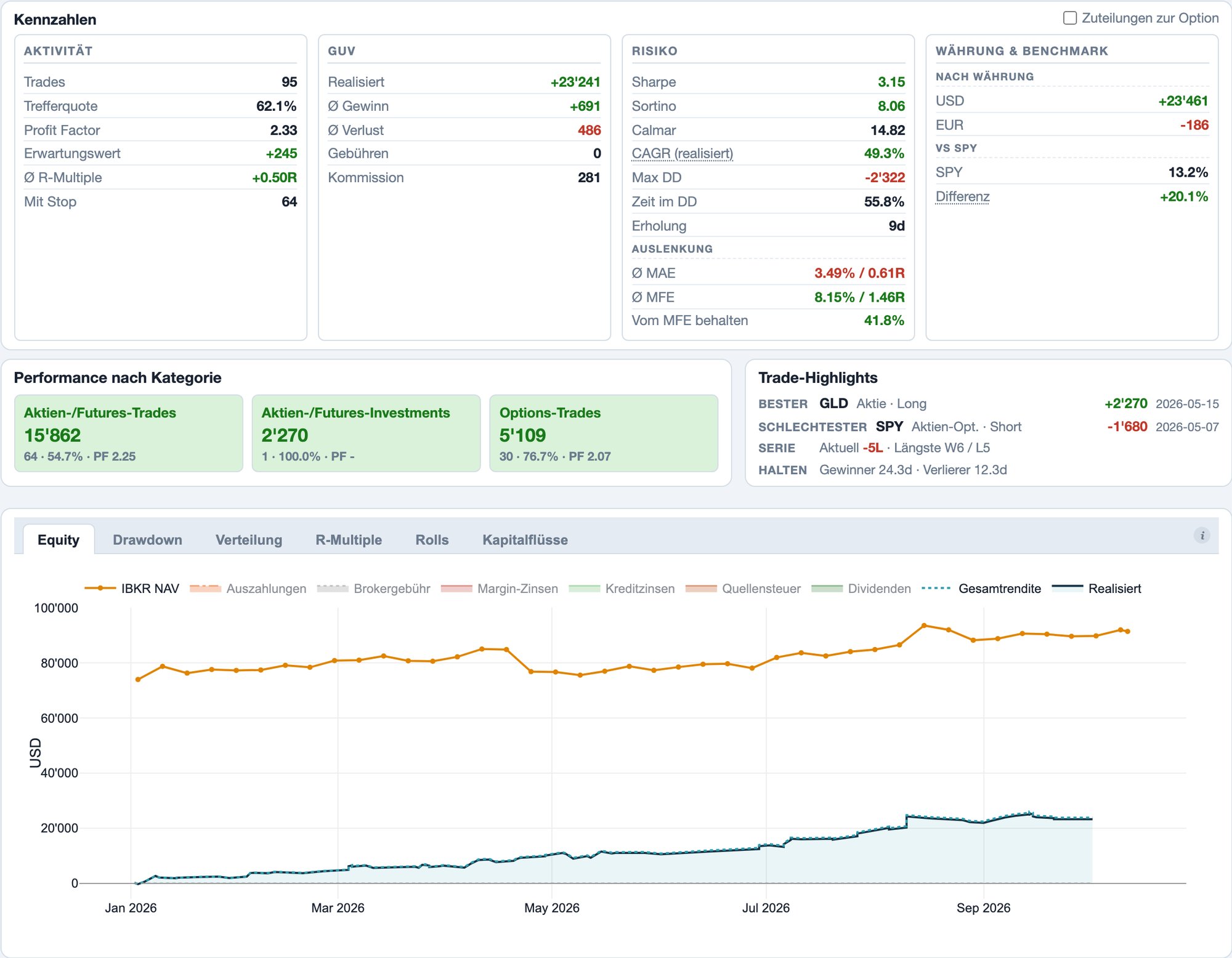Open the Aktien-/Futures-Investments category card
Image resolution: width=1232 pixels, height=958 pixels.
pos(366,433)
